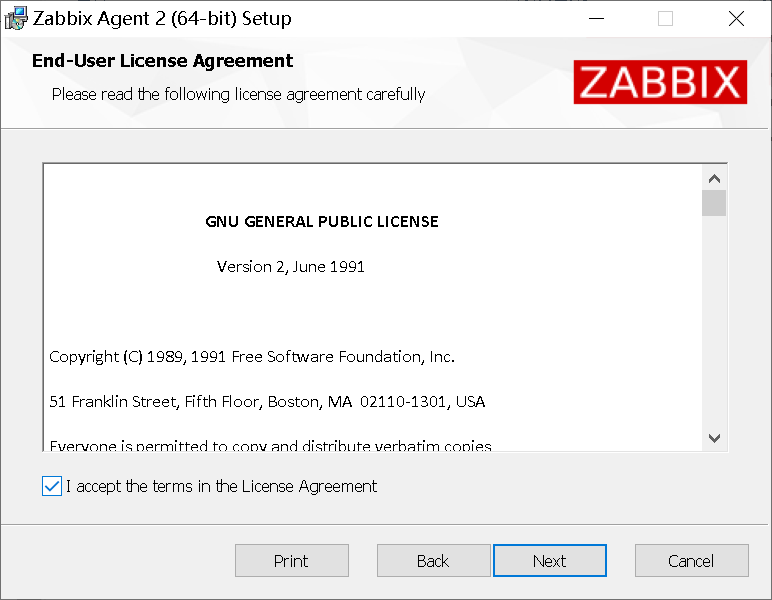Close the setup window with the X

click(736, 18)
